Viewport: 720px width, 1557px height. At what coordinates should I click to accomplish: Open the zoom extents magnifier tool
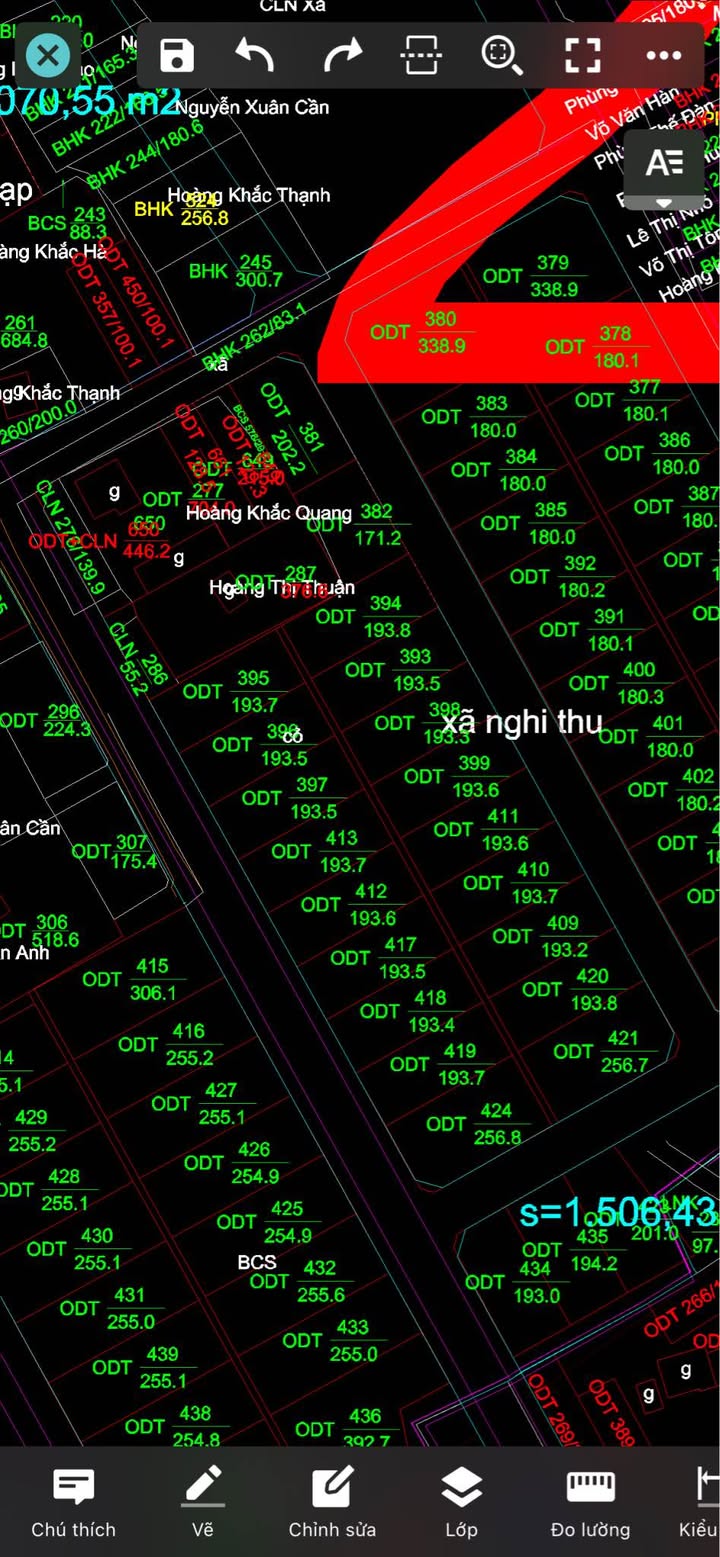click(501, 55)
